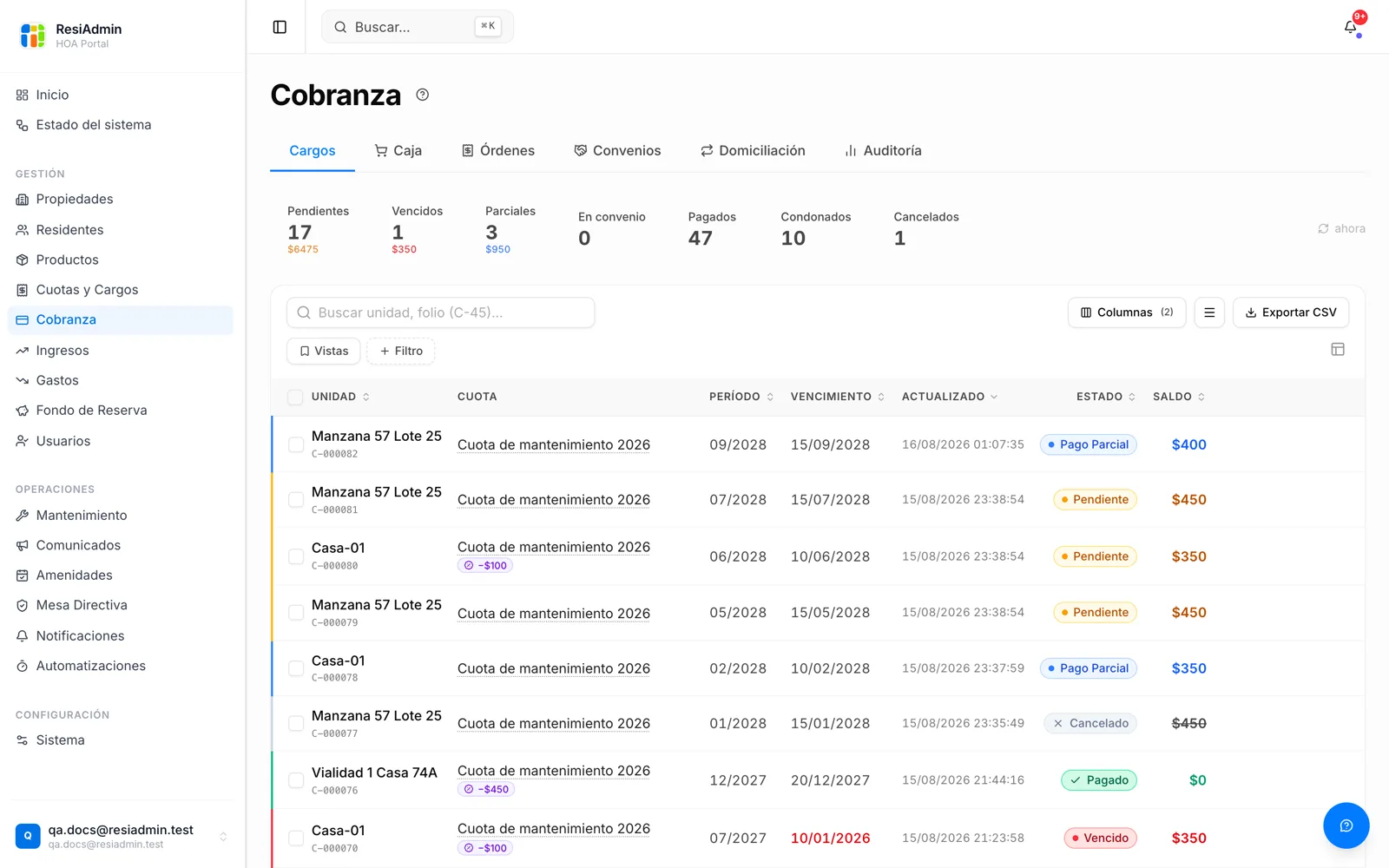Expand the qa.docs account switcher
The height and width of the screenshot is (868, 1389).
coord(122,836)
